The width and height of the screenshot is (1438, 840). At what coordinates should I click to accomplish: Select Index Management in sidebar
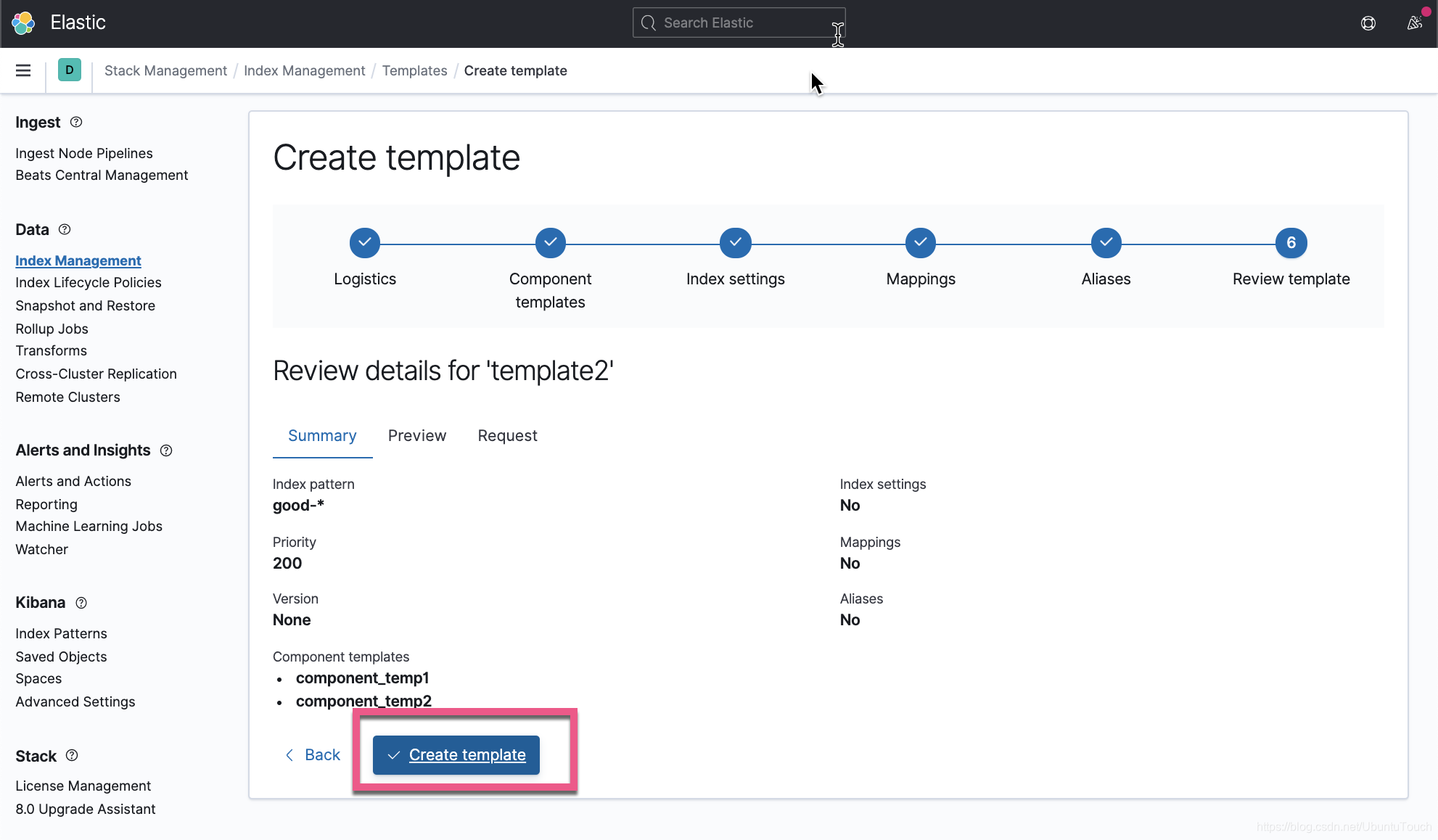pos(78,260)
